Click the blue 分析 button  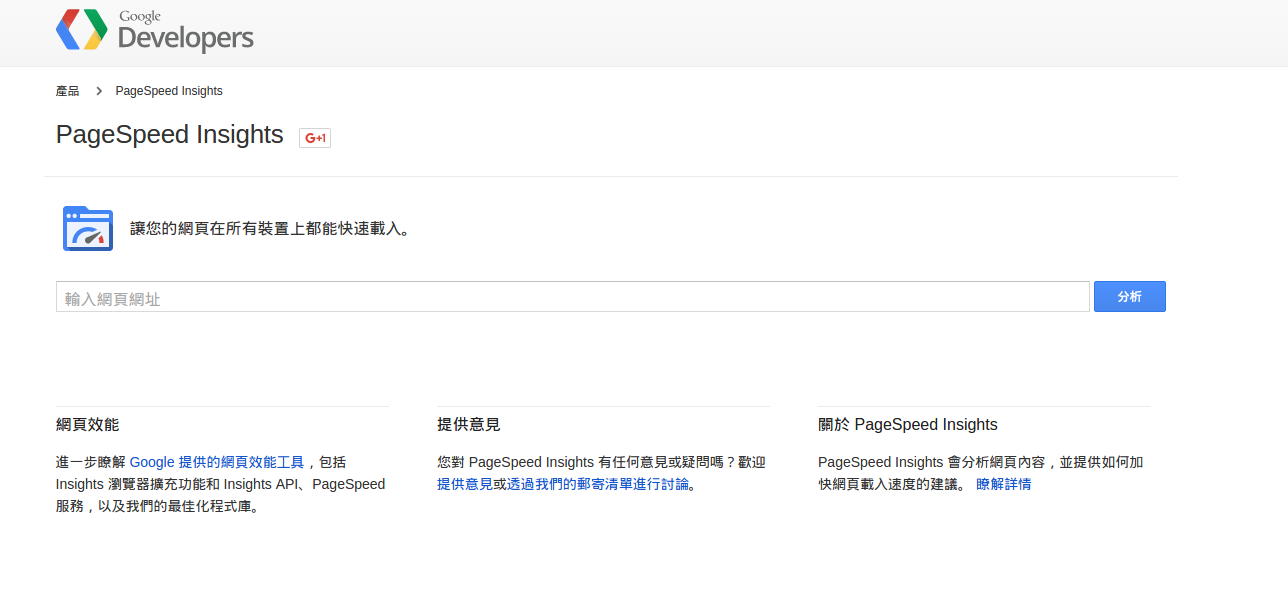pos(1129,297)
